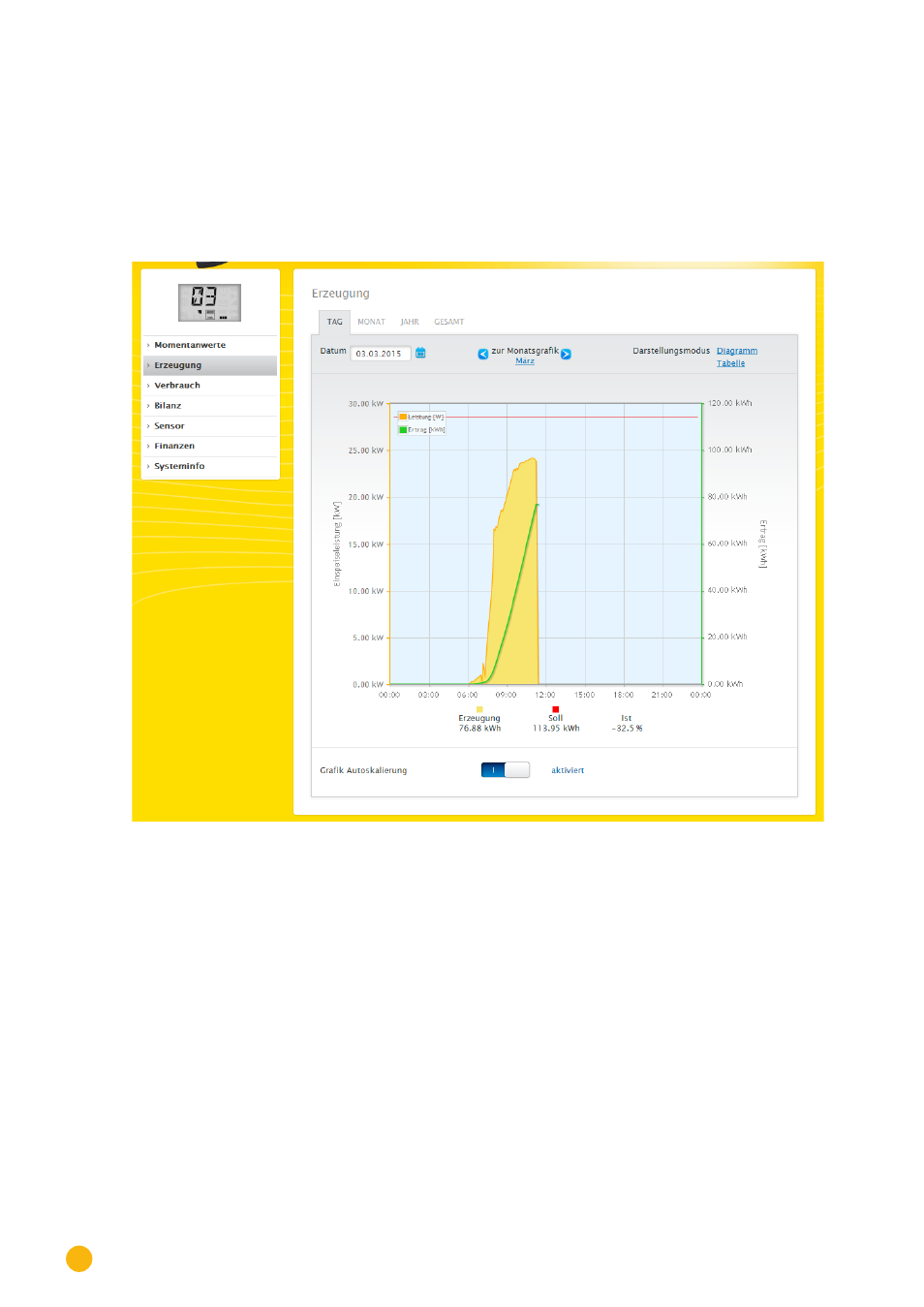The height and width of the screenshot is (1307, 924).
Task: Go to previous day with left arrow
Action: tap(482, 354)
